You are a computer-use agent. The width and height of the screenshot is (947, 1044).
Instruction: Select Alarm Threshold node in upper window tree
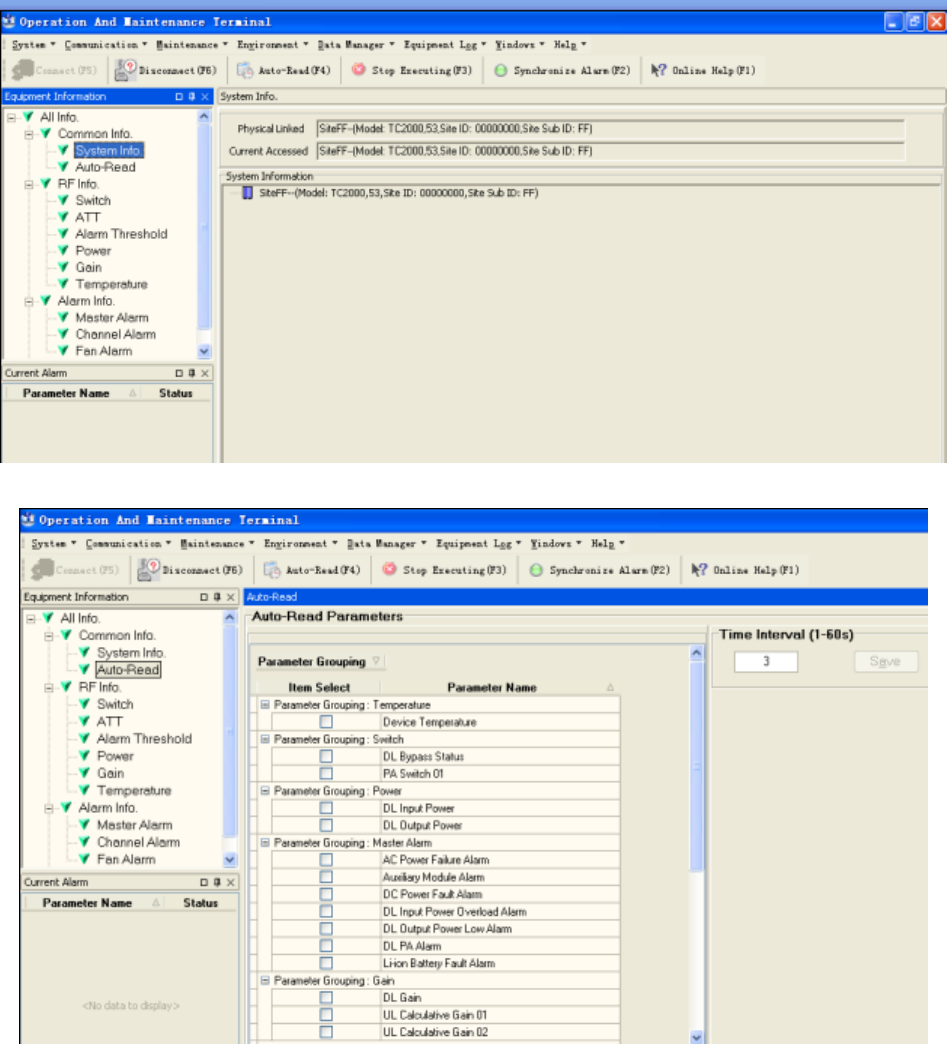point(121,234)
